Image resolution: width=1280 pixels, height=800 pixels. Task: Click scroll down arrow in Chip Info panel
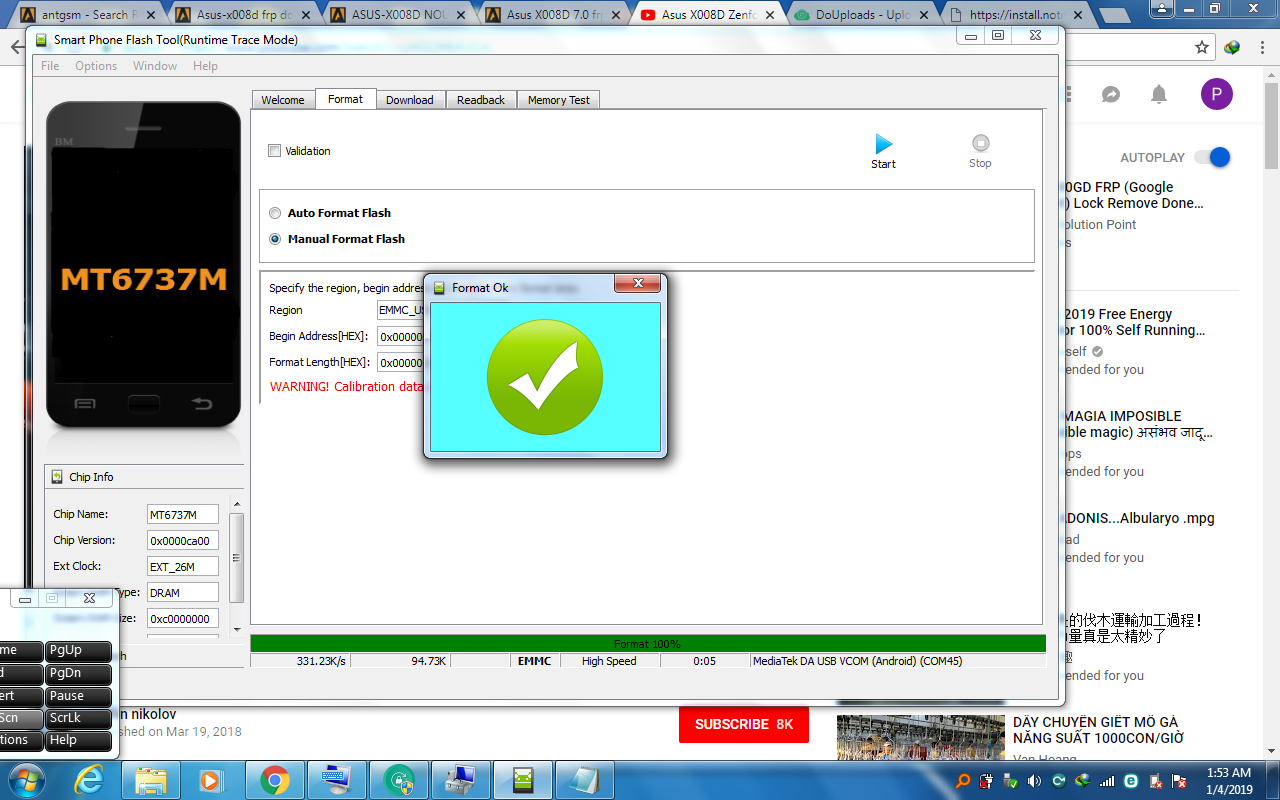click(237, 630)
